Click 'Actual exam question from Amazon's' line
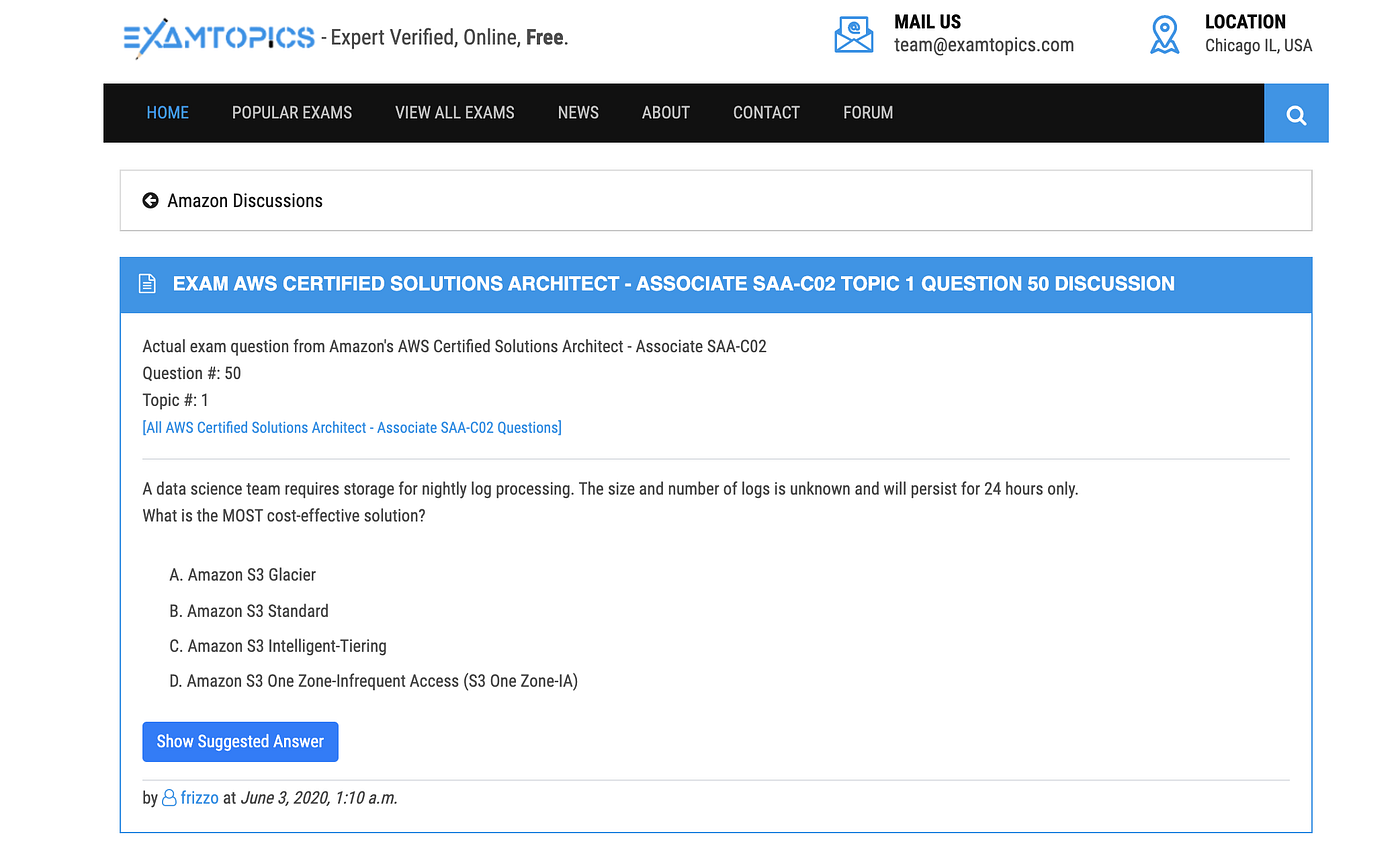The width and height of the screenshot is (1400, 863). (455, 347)
